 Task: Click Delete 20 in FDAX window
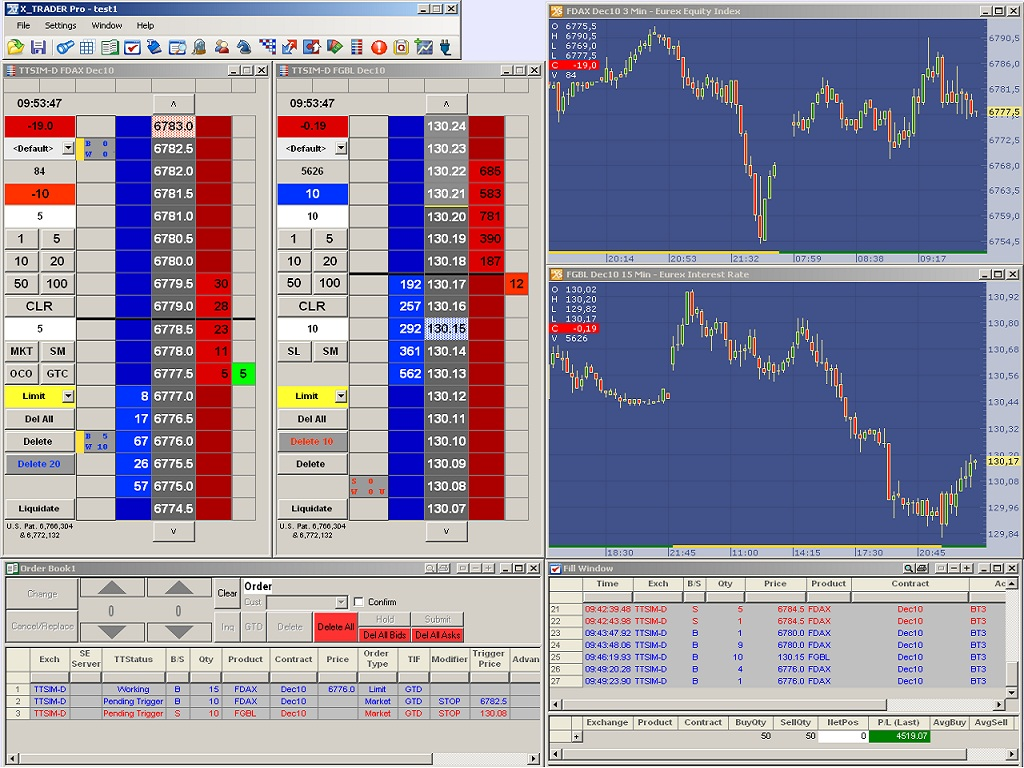click(39, 464)
